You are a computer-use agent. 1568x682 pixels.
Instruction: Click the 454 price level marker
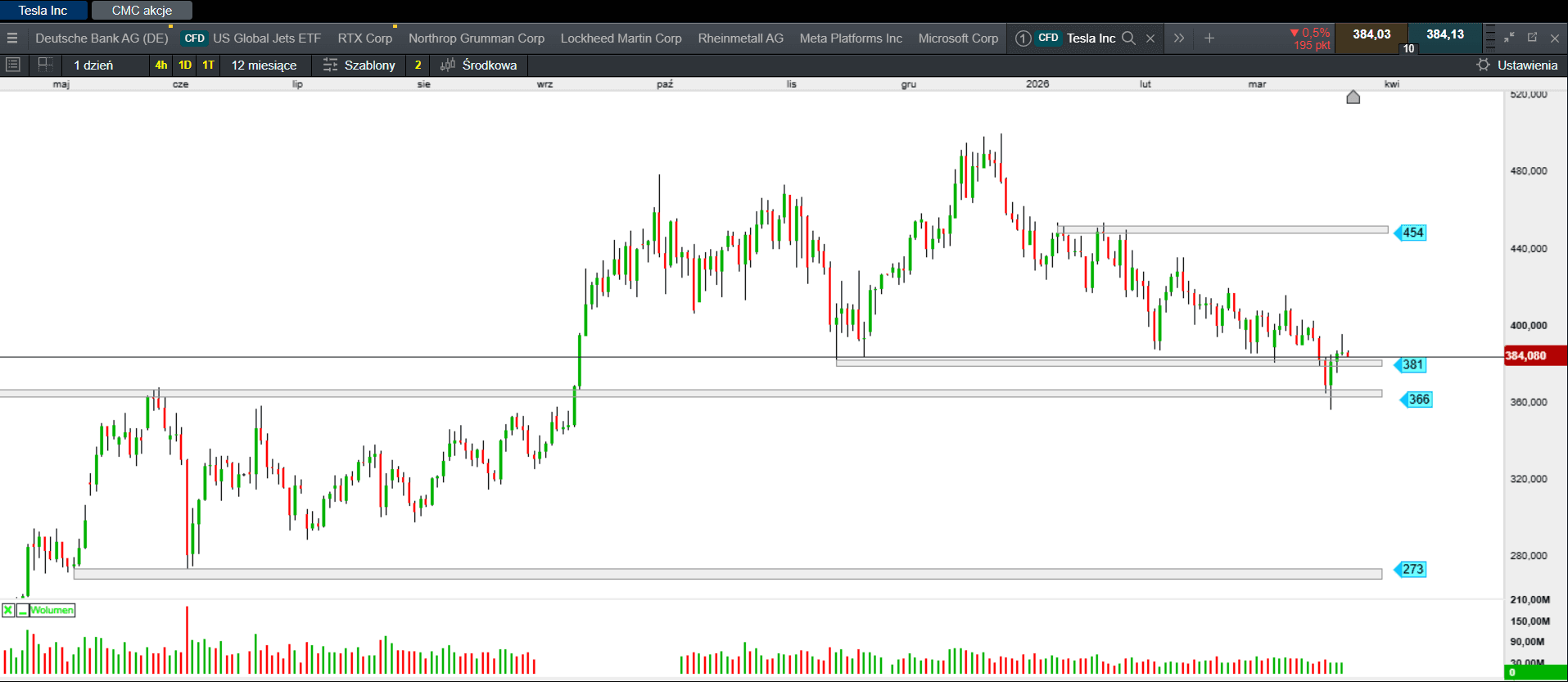[1412, 233]
